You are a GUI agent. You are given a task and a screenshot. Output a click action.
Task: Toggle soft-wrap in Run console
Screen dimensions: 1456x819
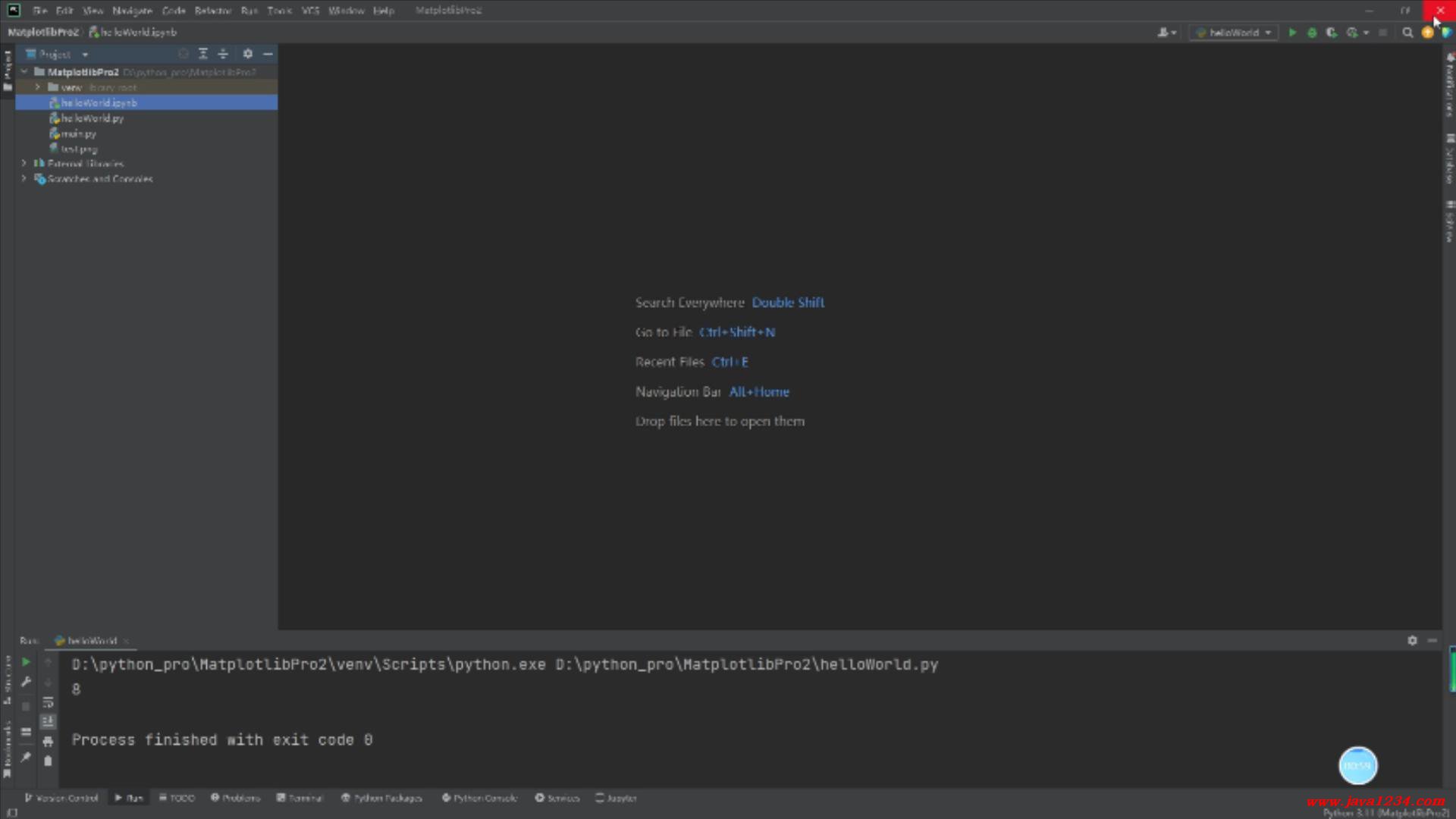(48, 702)
